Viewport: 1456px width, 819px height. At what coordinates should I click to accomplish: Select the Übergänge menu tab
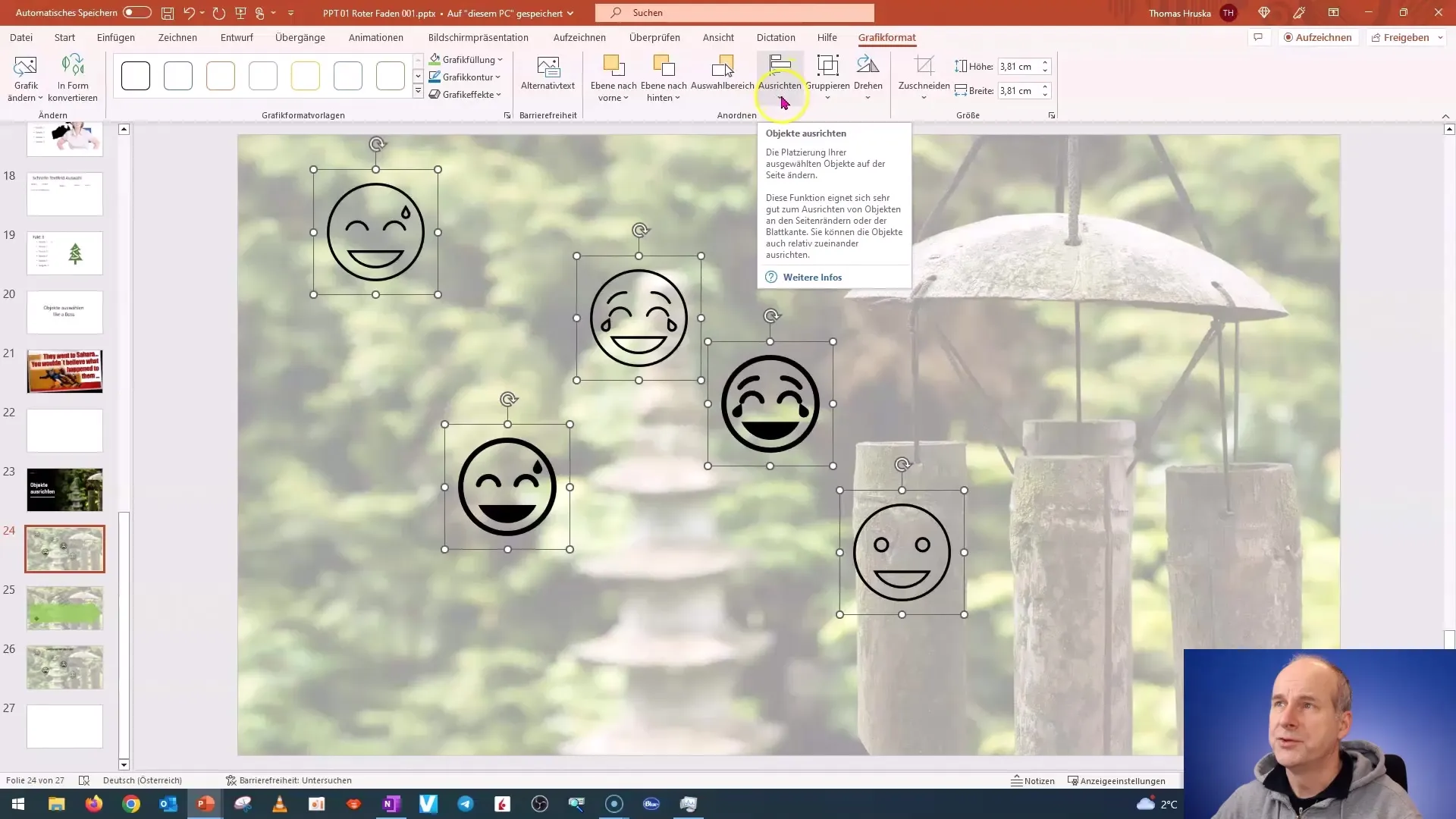tap(299, 37)
